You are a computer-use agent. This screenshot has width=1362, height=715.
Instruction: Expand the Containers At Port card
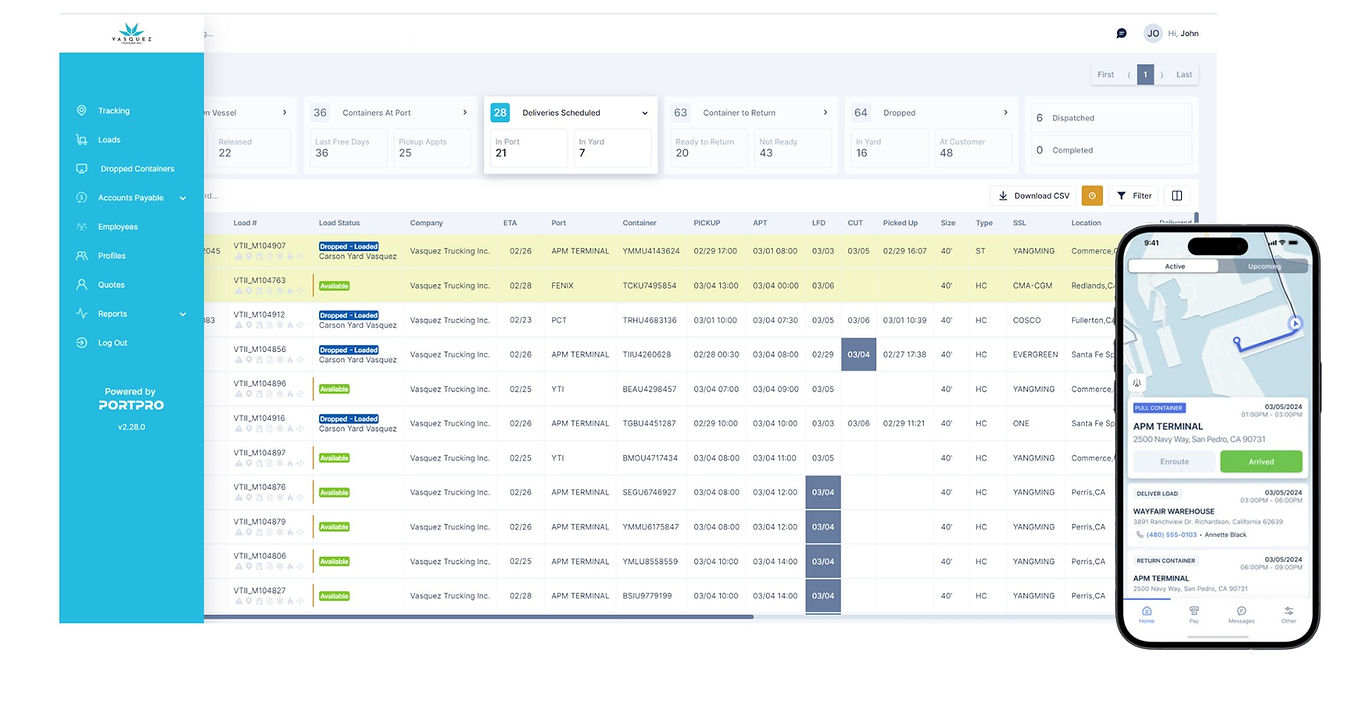point(464,113)
